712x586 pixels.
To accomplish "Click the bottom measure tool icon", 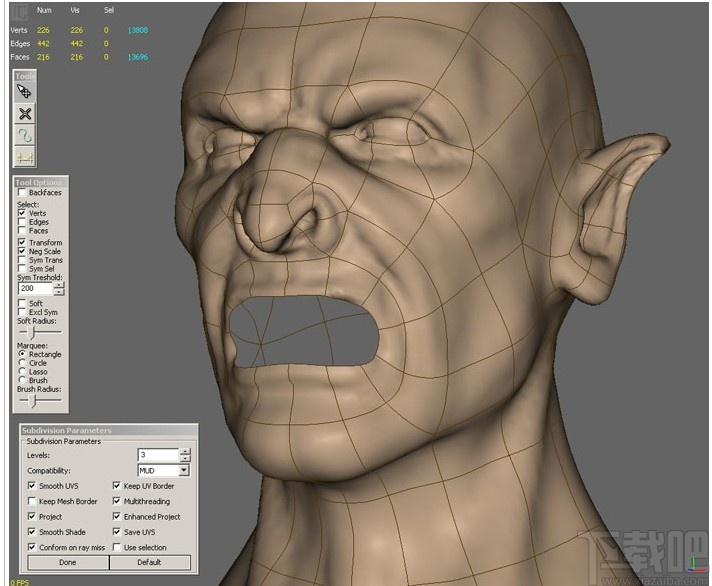I will click(x=25, y=157).
